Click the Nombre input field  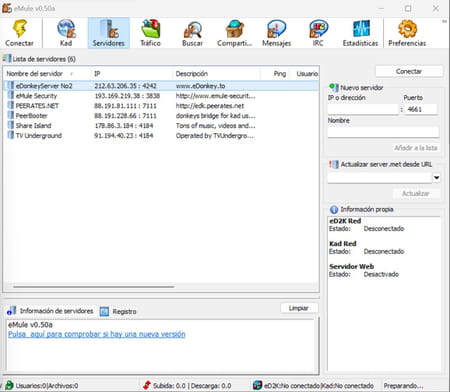(x=383, y=132)
